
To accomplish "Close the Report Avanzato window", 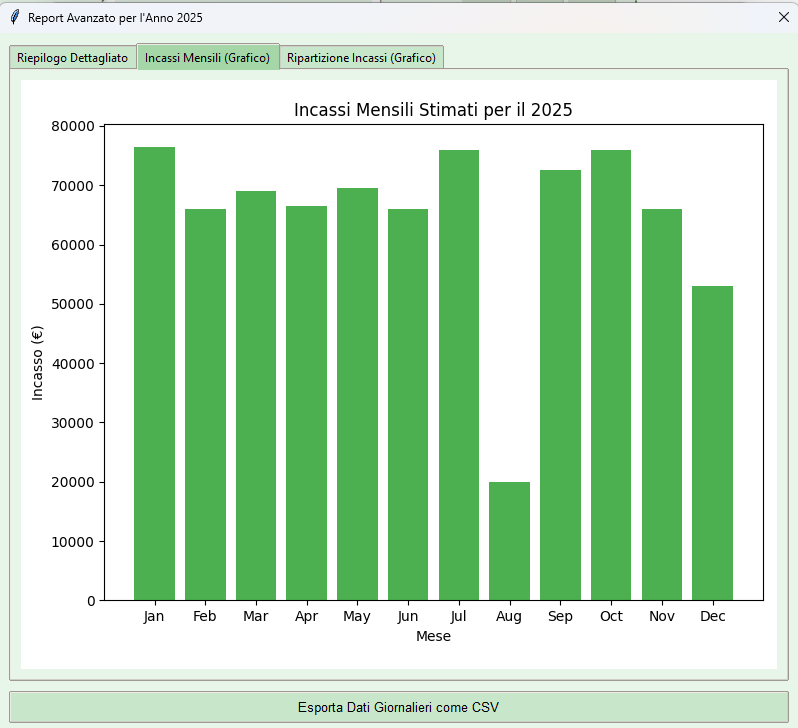I will pos(783,17).
